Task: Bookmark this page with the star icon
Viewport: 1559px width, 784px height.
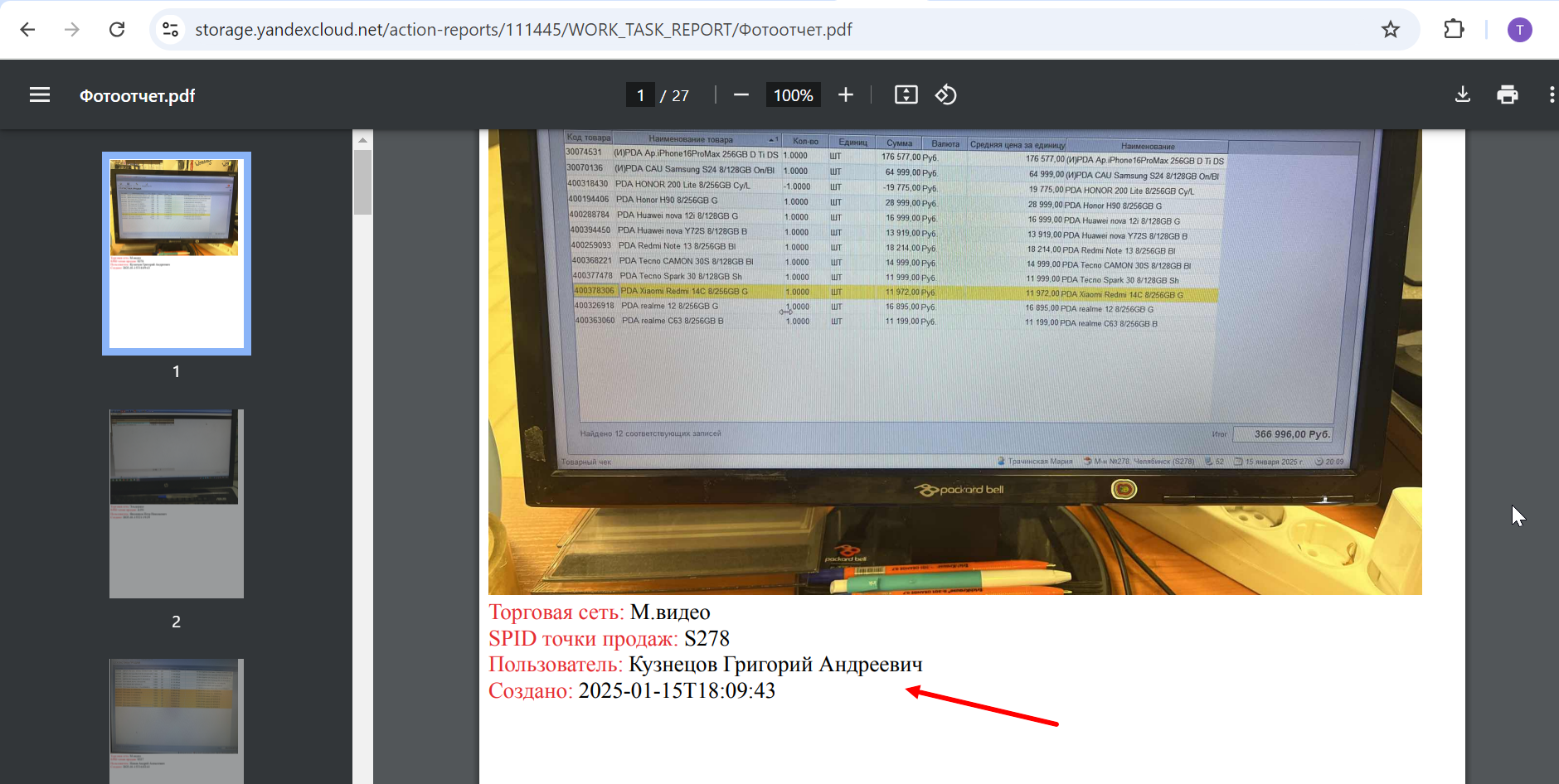Action: click(1391, 30)
